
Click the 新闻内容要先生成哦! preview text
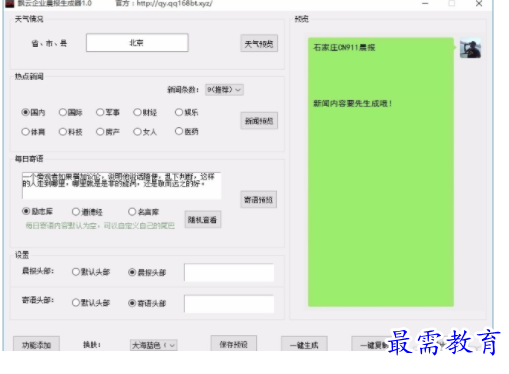click(x=353, y=103)
